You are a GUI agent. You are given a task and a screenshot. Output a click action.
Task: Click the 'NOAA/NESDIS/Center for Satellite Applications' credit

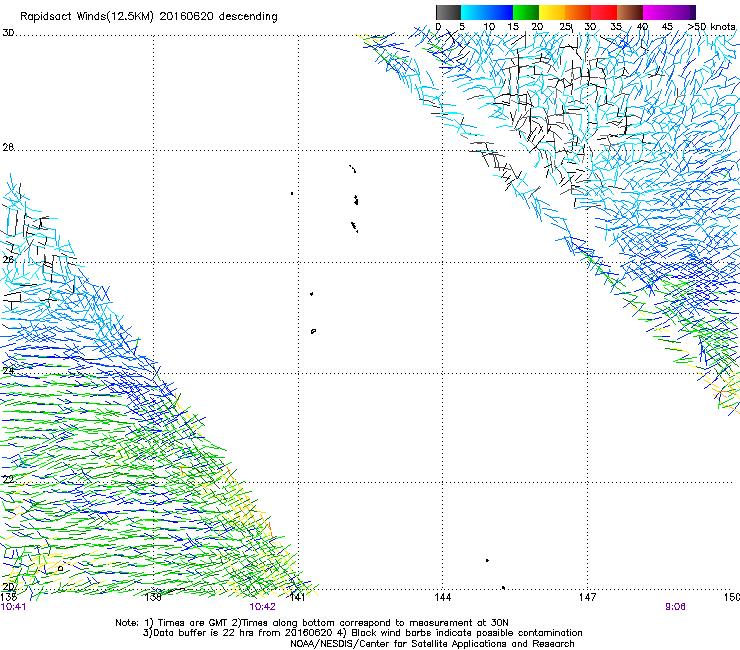pyautogui.click(x=432, y=644)
